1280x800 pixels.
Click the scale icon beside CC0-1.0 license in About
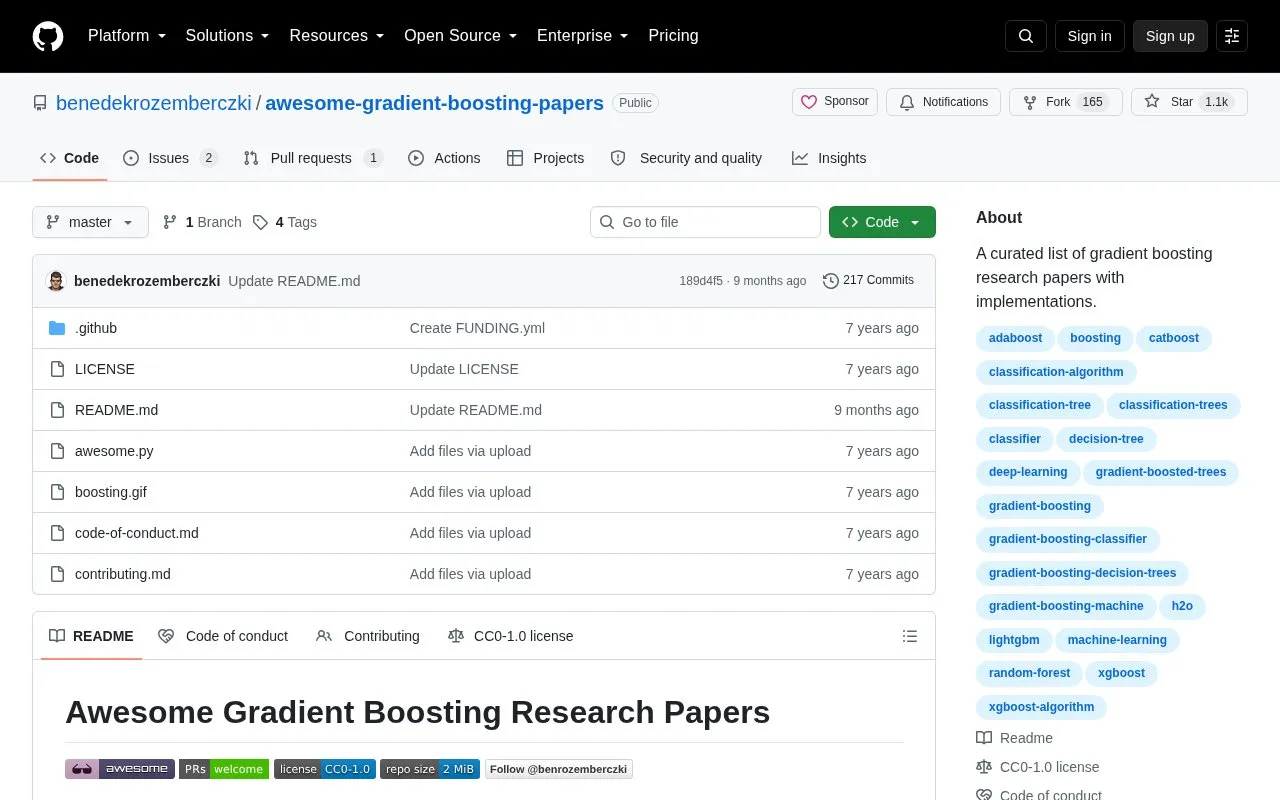[984, 767]
